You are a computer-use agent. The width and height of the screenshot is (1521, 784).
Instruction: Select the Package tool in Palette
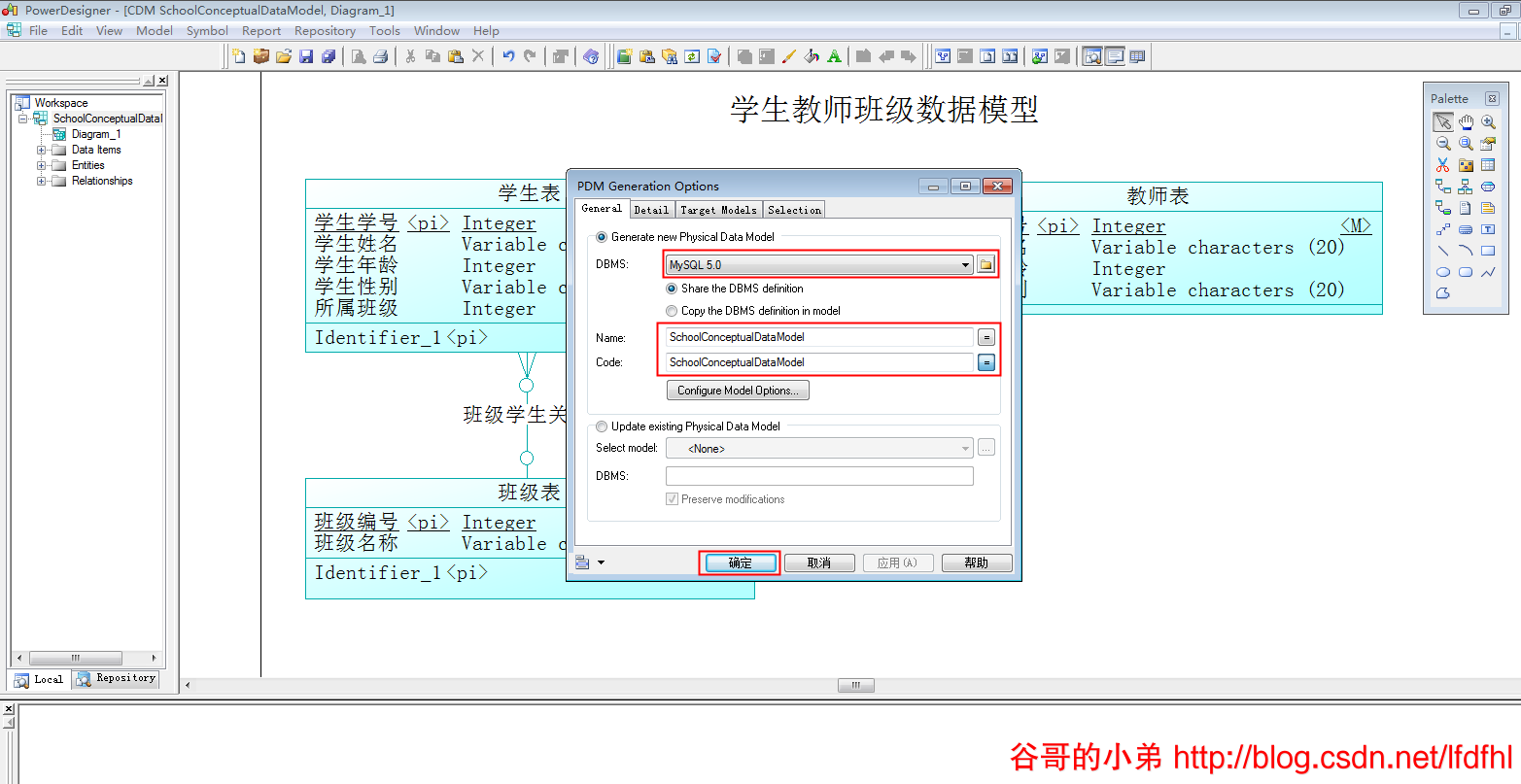[1466, 165]
